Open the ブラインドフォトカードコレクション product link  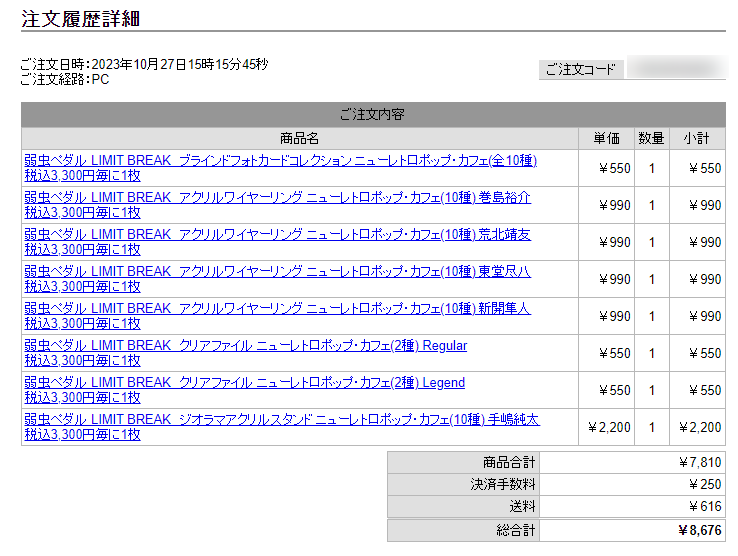(x=281, y=168)
